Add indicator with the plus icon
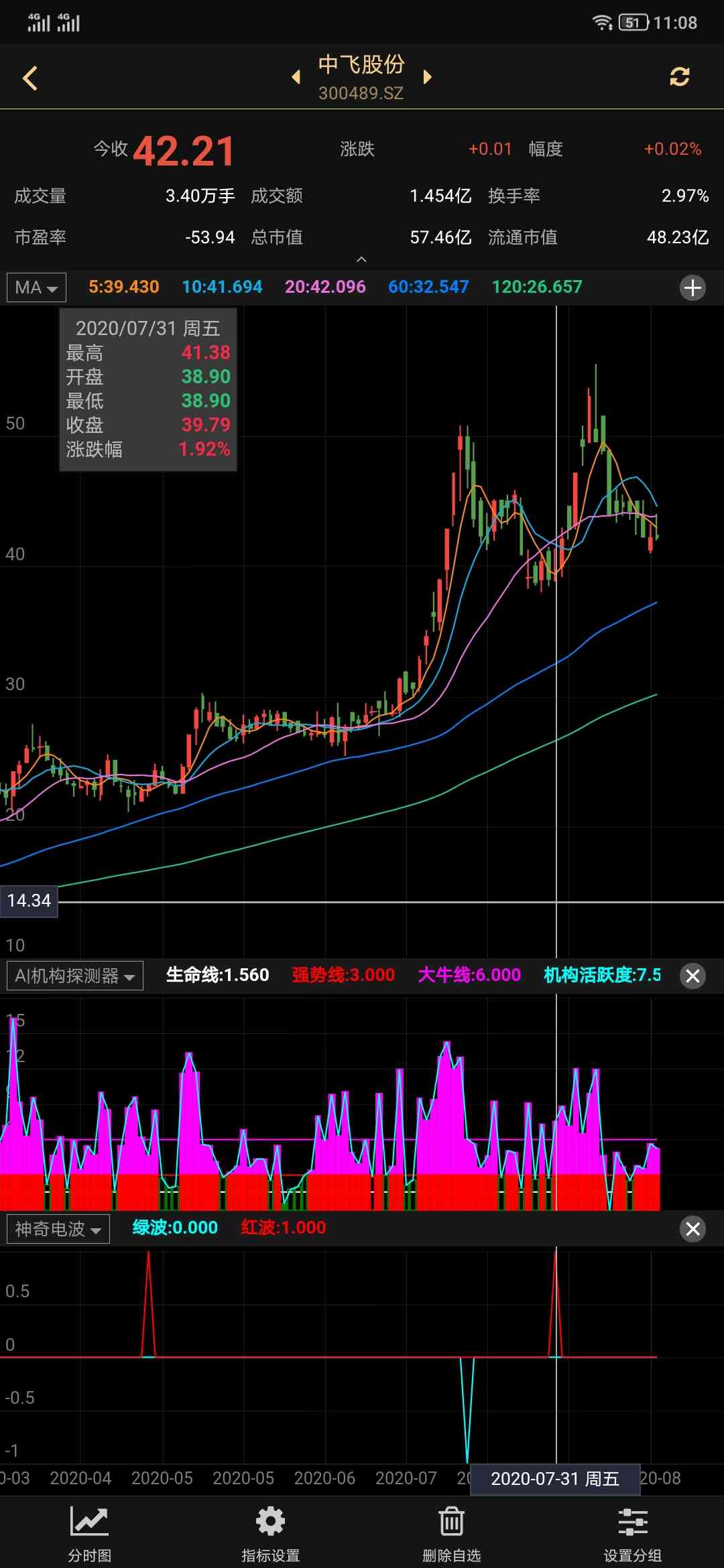 692,287
